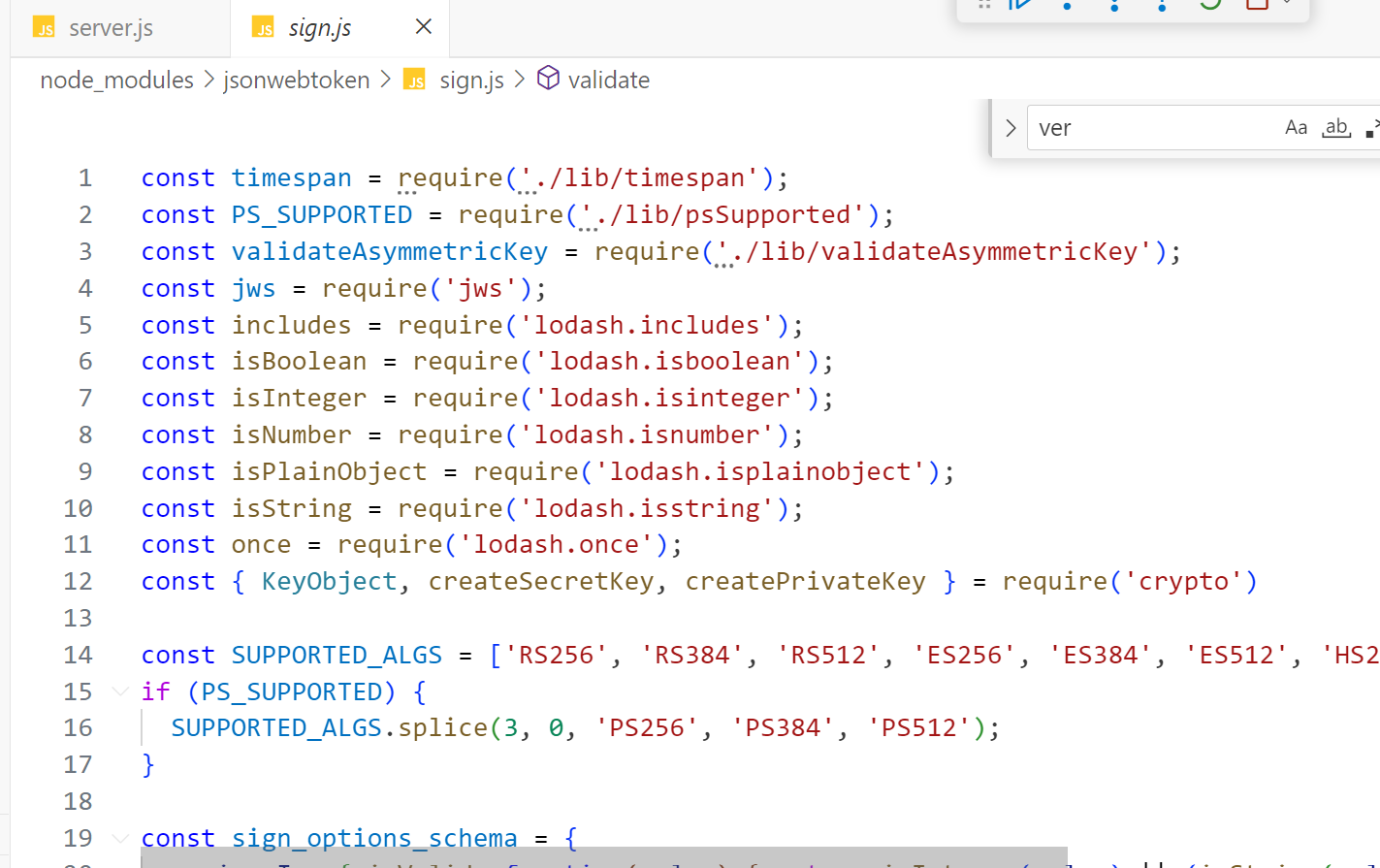1380x868 pixels.
Task: Open jsonwebtoken breadcrumb segment
Action: 297,80
